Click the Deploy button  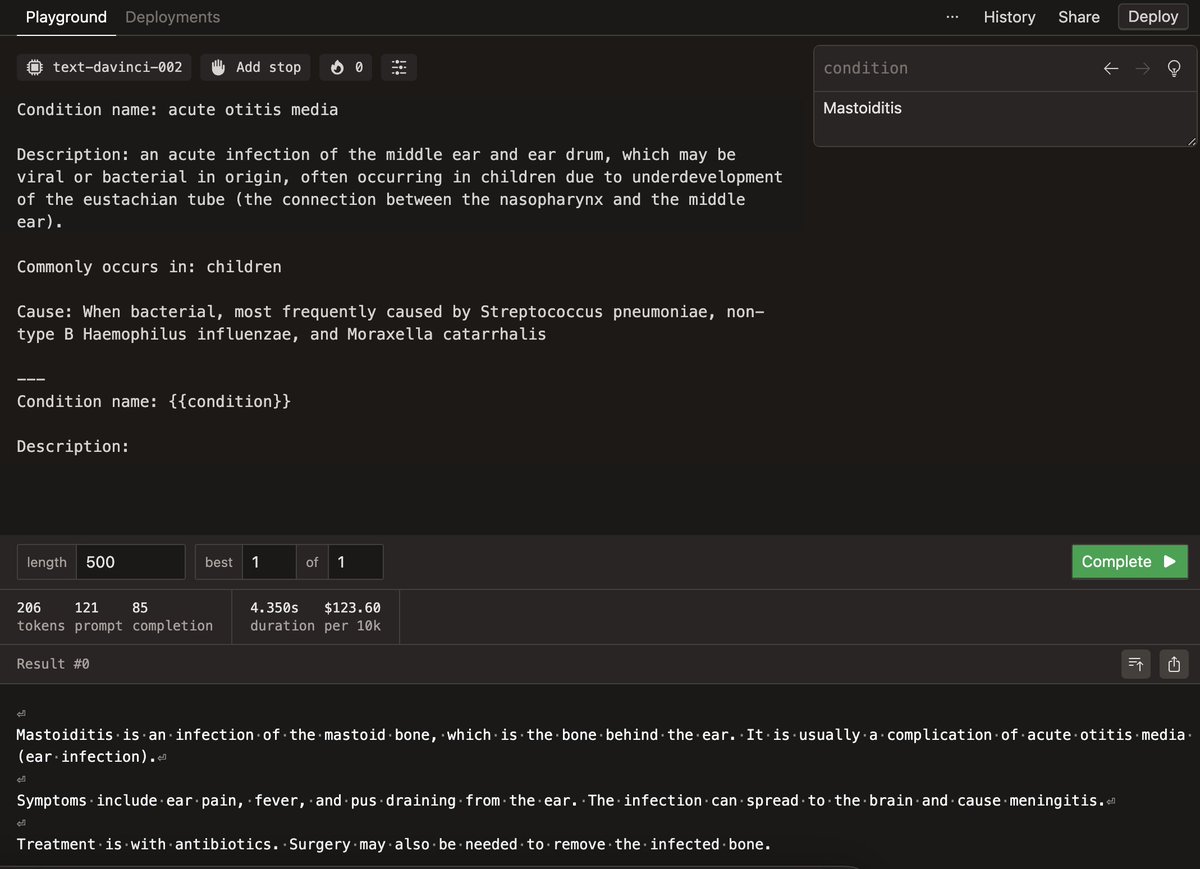(x=1153, y=17)
